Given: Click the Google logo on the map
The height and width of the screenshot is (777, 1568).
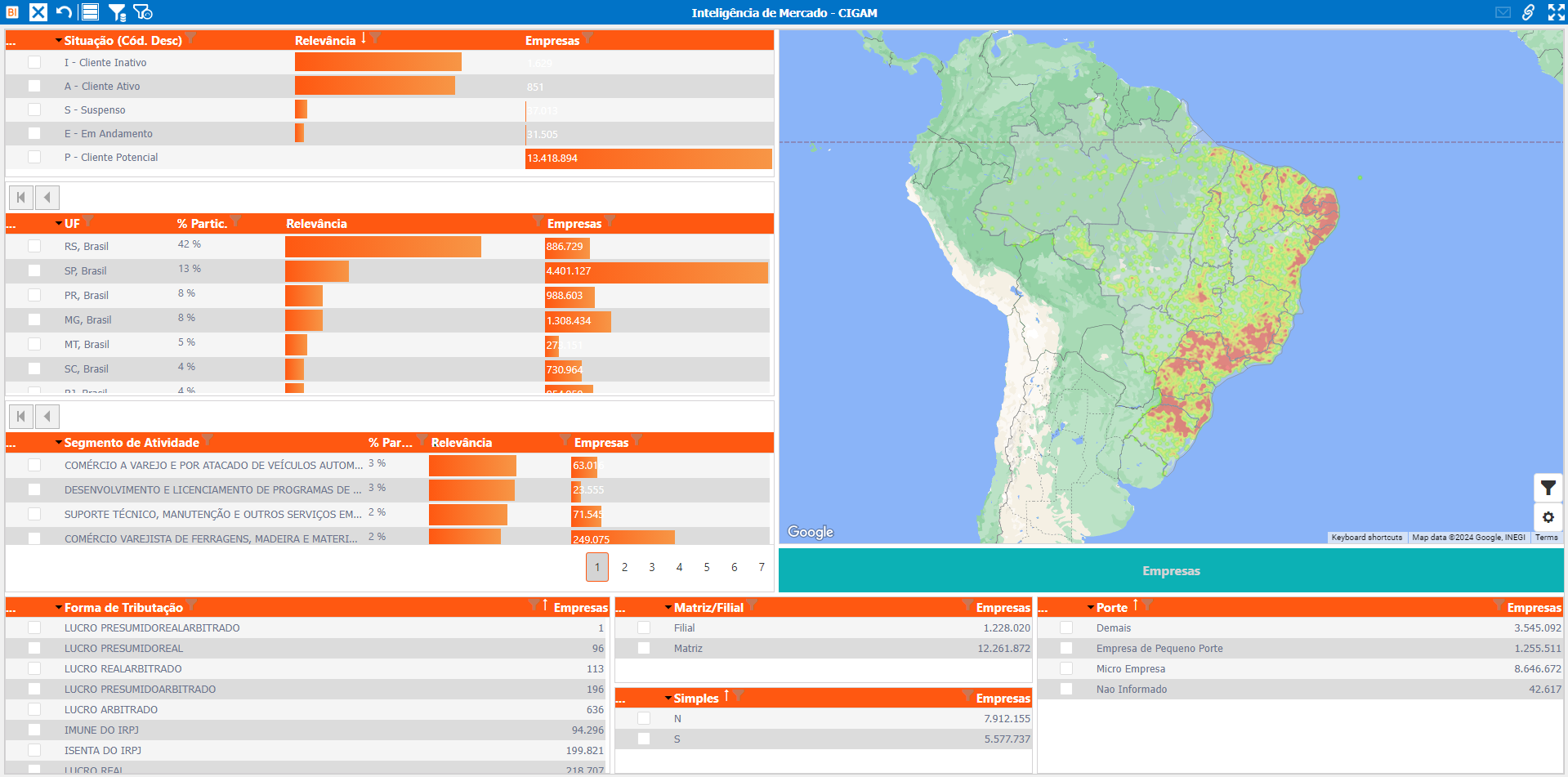Looking at the screenshot, I should click(811, 532).
